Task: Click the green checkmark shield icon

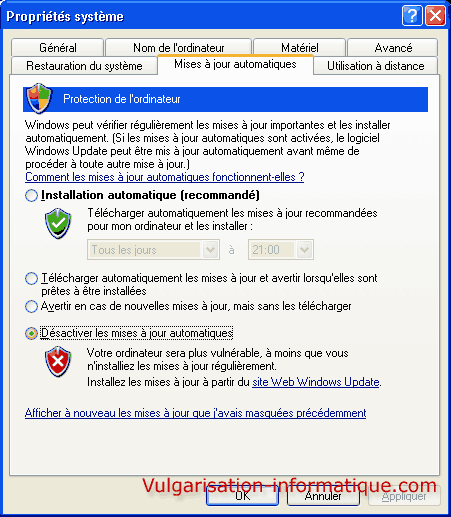Action: (58, 223)
